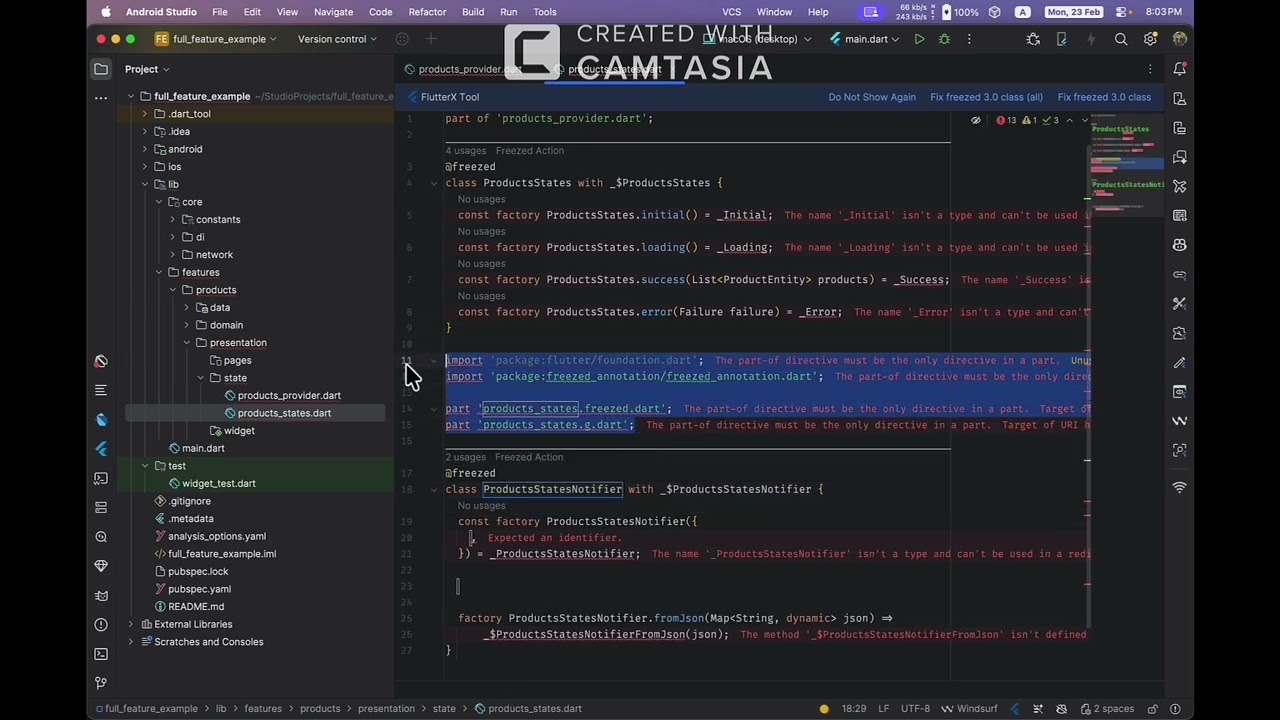Click Do Not Show Again link
1280x720 pixels.
(872, 97)
